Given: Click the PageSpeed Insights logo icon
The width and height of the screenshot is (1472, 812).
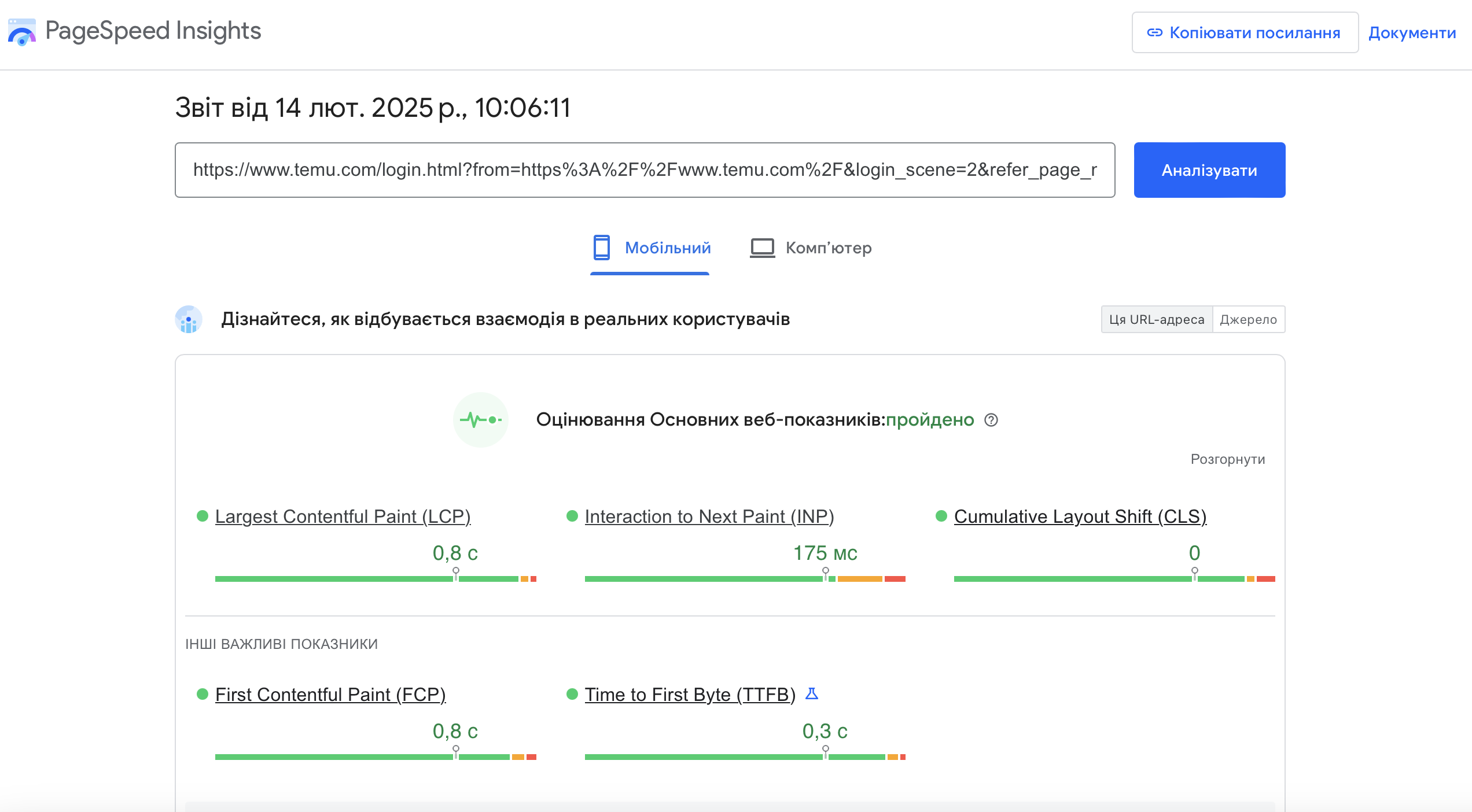Looking at the screenshot, I should pyautogui.click(x=22, y=32).
